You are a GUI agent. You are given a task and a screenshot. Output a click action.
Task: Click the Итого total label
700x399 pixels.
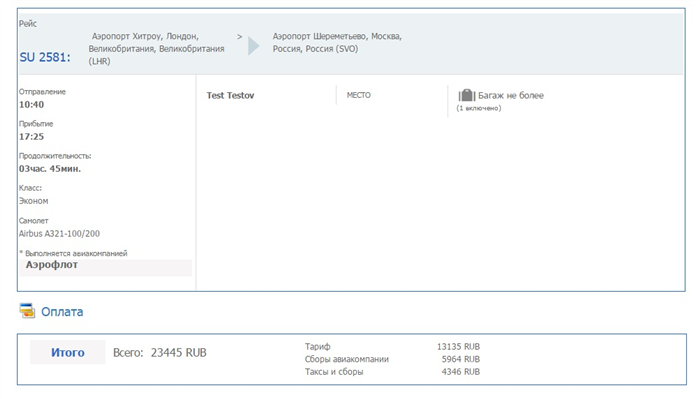[x=68, y=353]
